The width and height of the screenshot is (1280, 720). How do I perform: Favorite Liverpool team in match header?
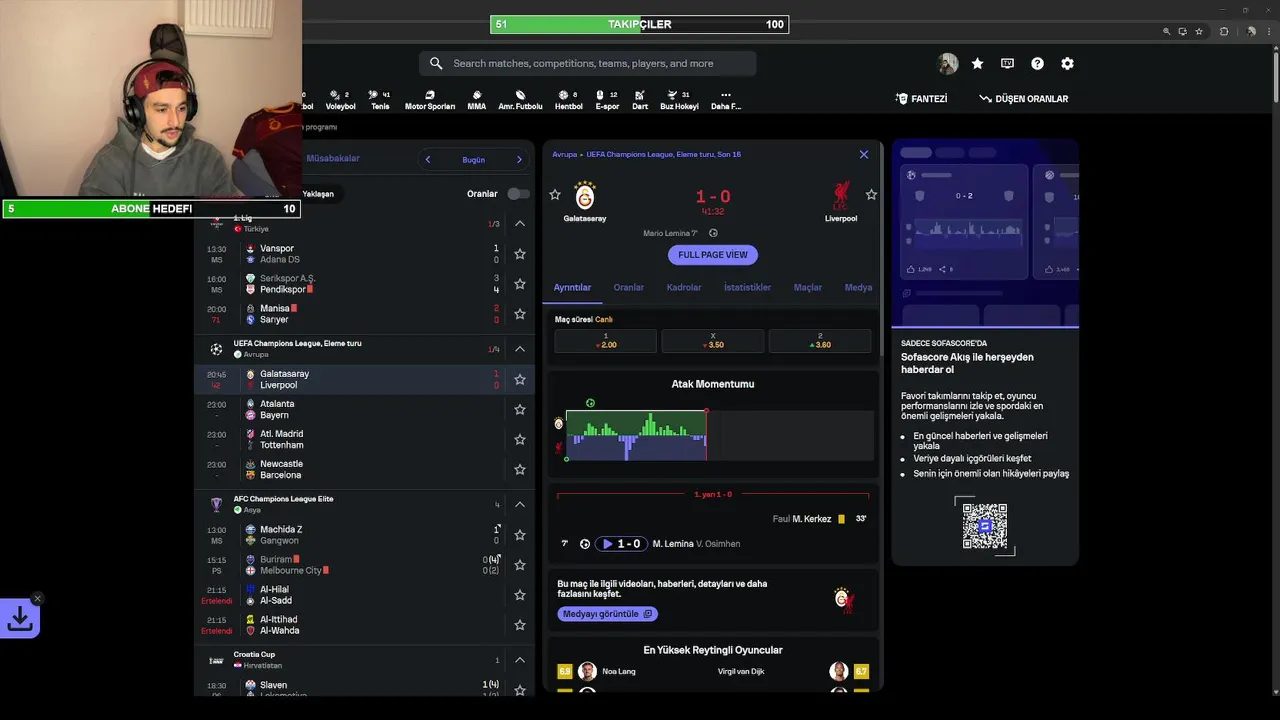pos(871,195)
